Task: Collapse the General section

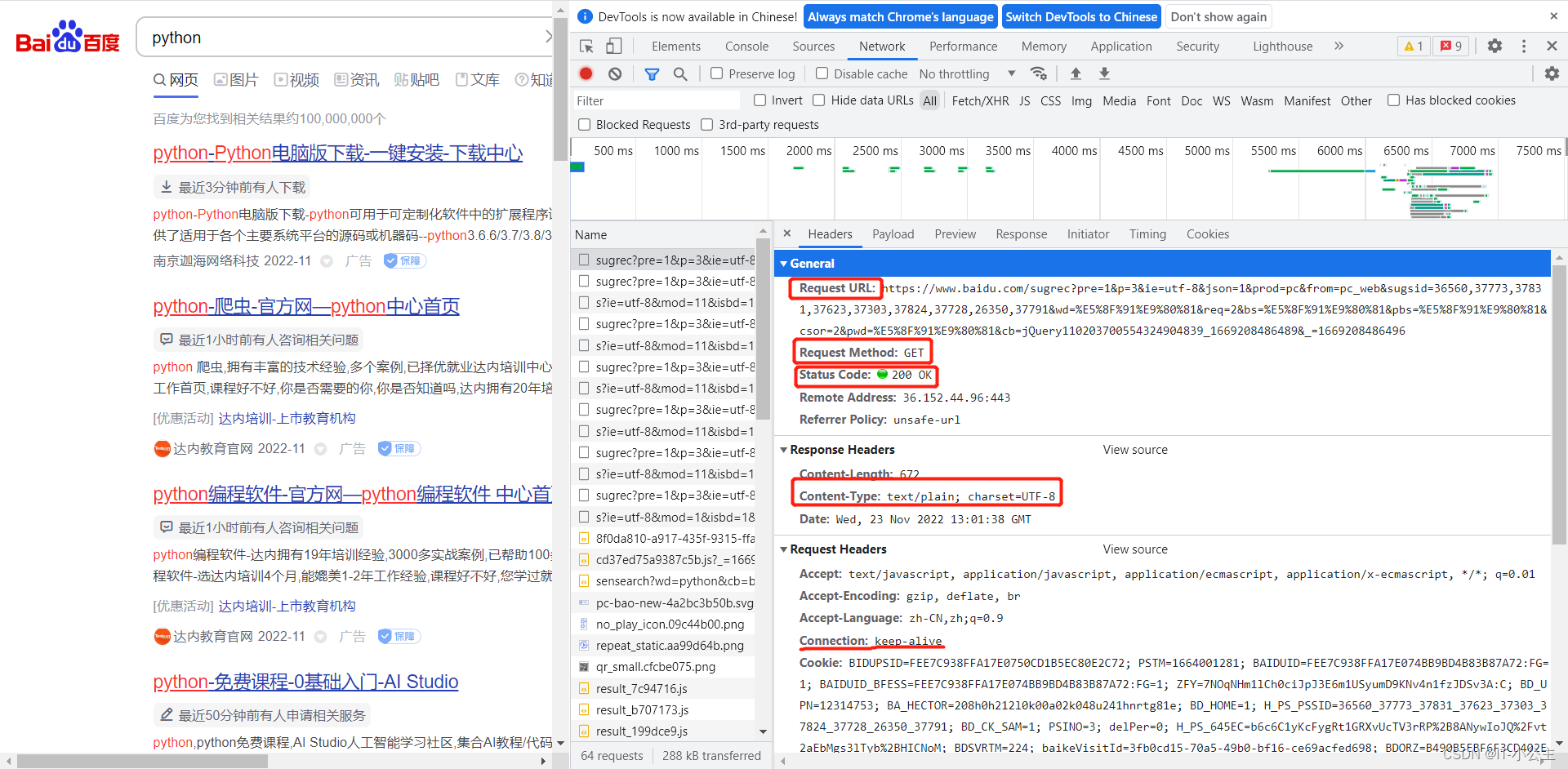Action: coord(784,264)
